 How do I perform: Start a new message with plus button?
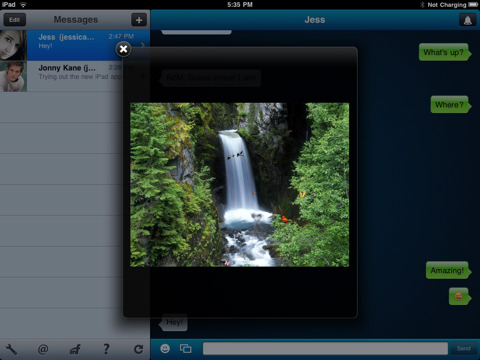point(139,20)
